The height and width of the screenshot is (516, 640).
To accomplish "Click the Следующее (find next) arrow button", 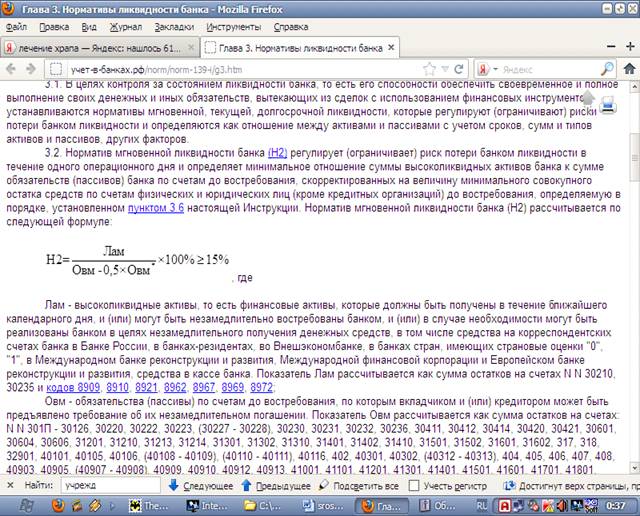I will 201,485.
